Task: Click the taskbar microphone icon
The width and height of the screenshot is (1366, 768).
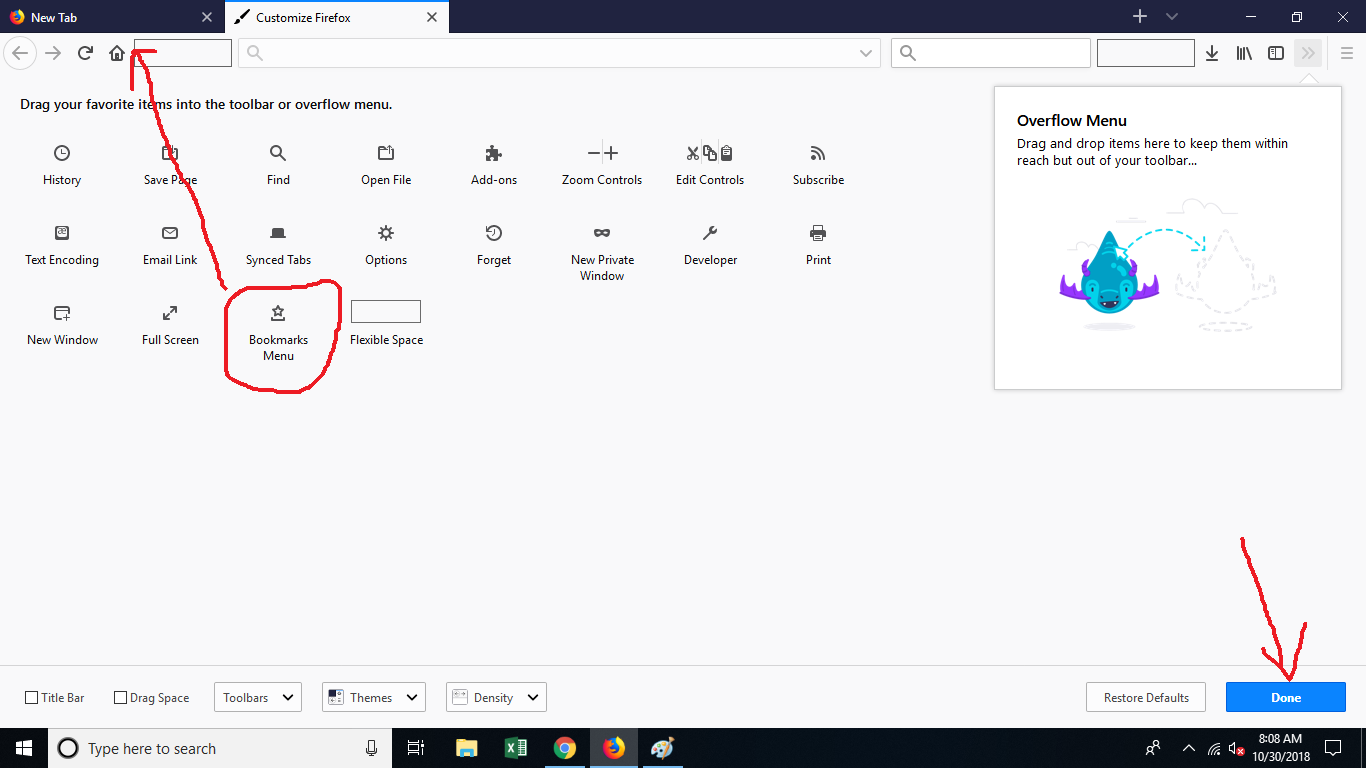Action: pos(372,748)
